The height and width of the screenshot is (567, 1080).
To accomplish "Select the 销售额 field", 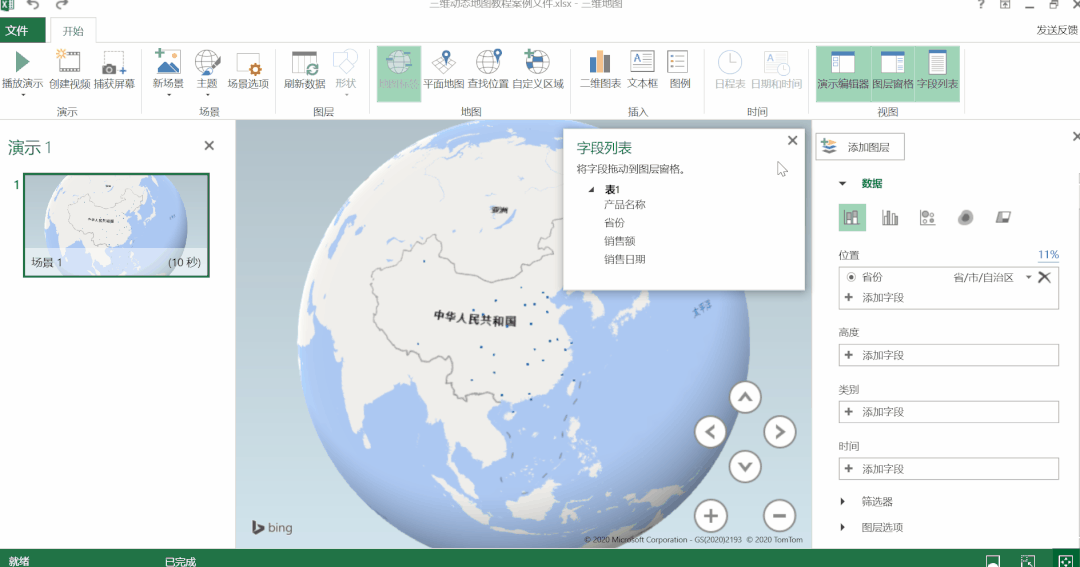I will 619,241.
